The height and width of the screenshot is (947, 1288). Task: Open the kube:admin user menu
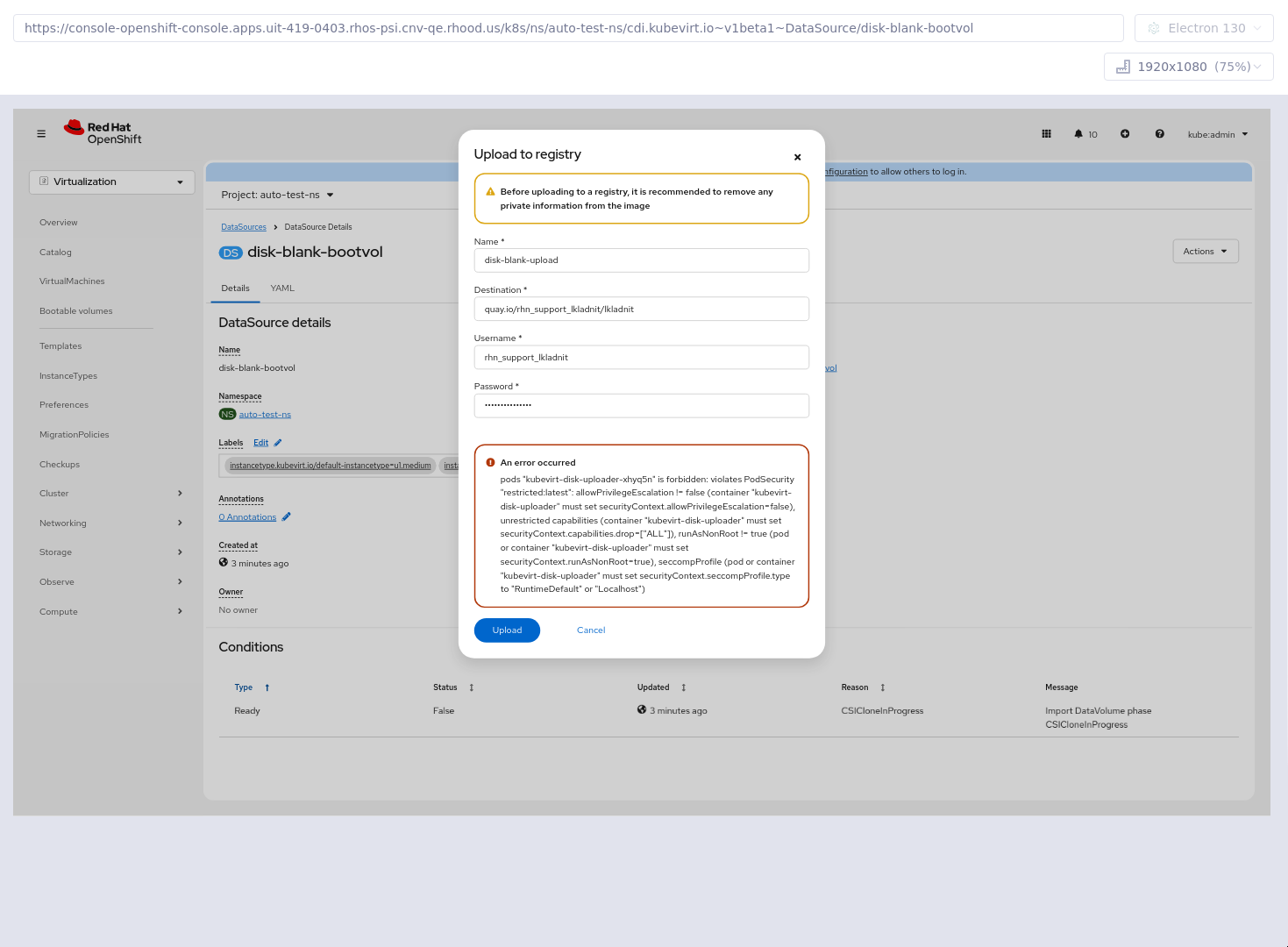click(1218, 134)
